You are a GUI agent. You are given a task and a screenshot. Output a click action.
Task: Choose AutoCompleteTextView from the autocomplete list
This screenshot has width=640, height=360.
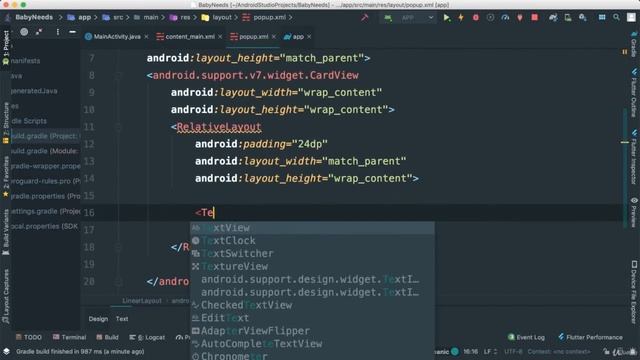click(312, 344)
